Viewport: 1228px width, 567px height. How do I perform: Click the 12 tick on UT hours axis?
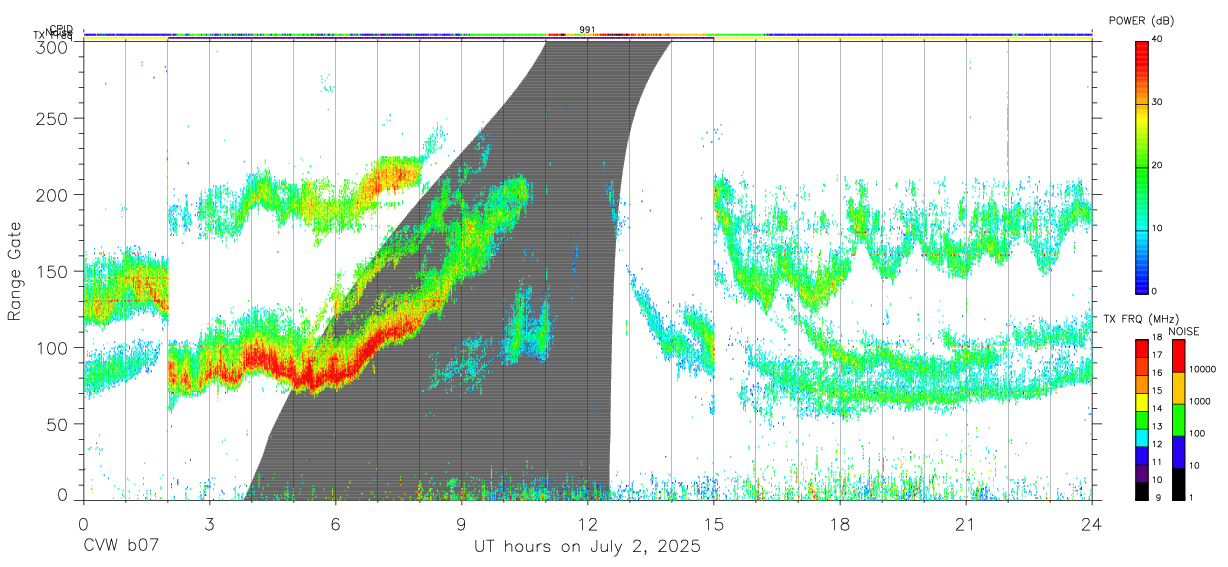coord(587,524)
